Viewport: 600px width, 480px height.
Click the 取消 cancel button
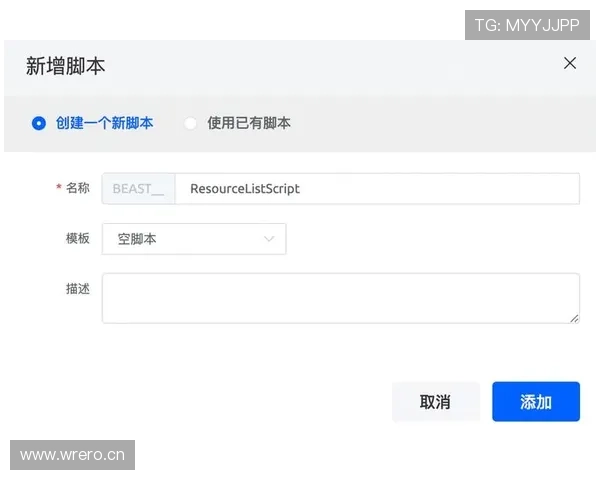[435, 402]
